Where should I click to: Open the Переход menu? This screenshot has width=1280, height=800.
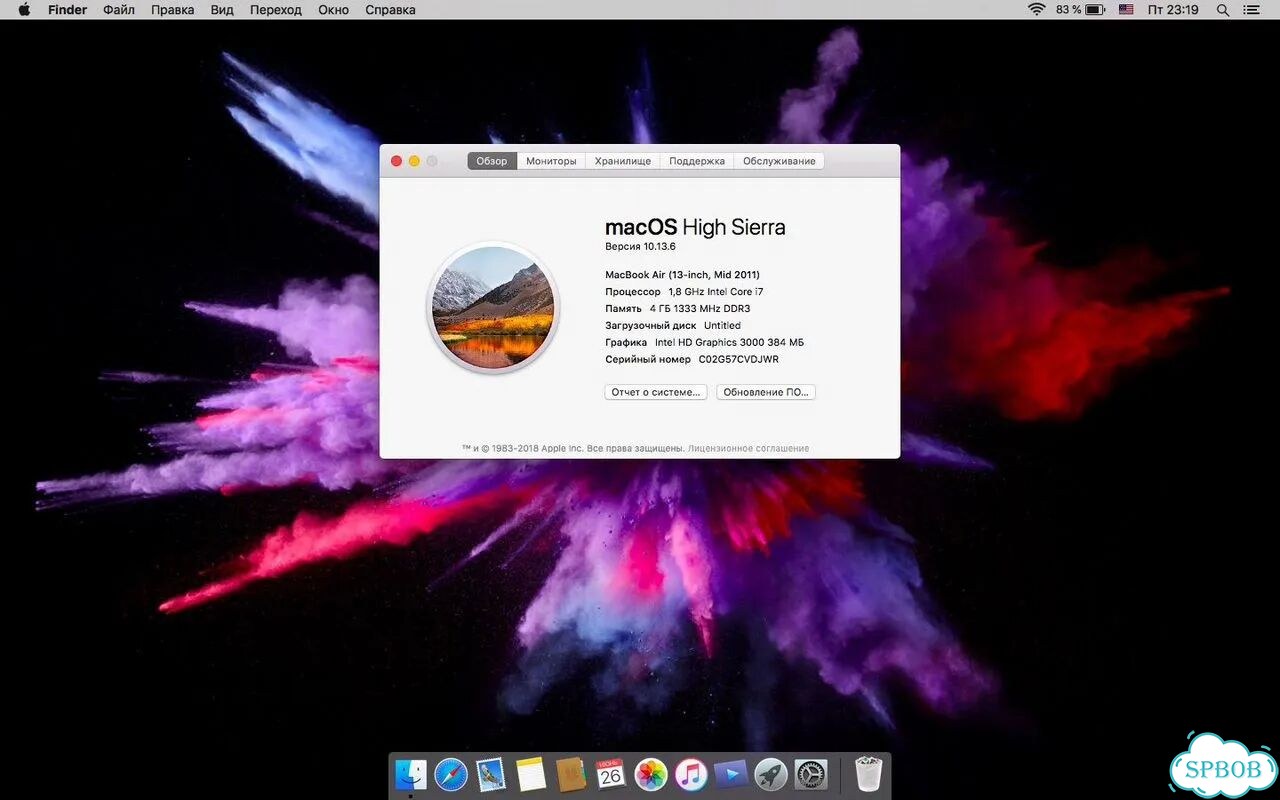[276, 9]
